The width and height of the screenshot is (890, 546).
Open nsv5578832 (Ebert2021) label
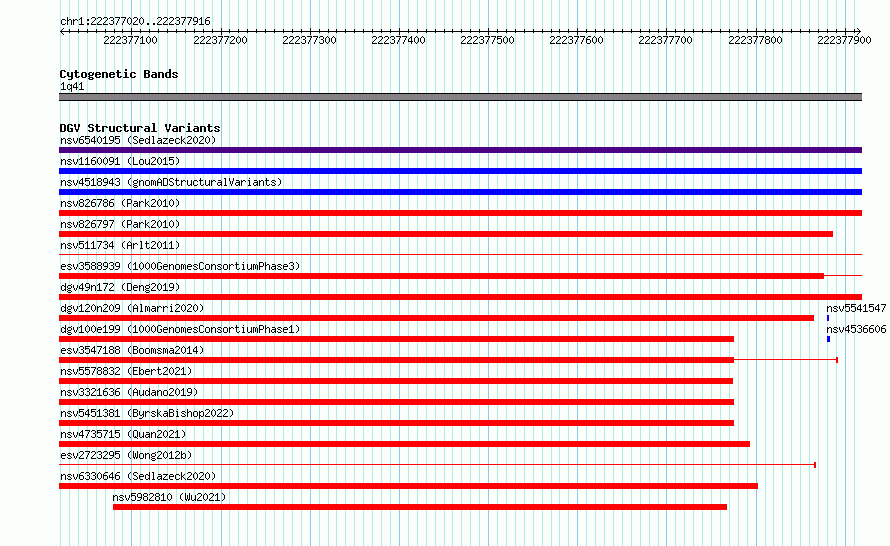pyautogui.click(x=126, y=371)
